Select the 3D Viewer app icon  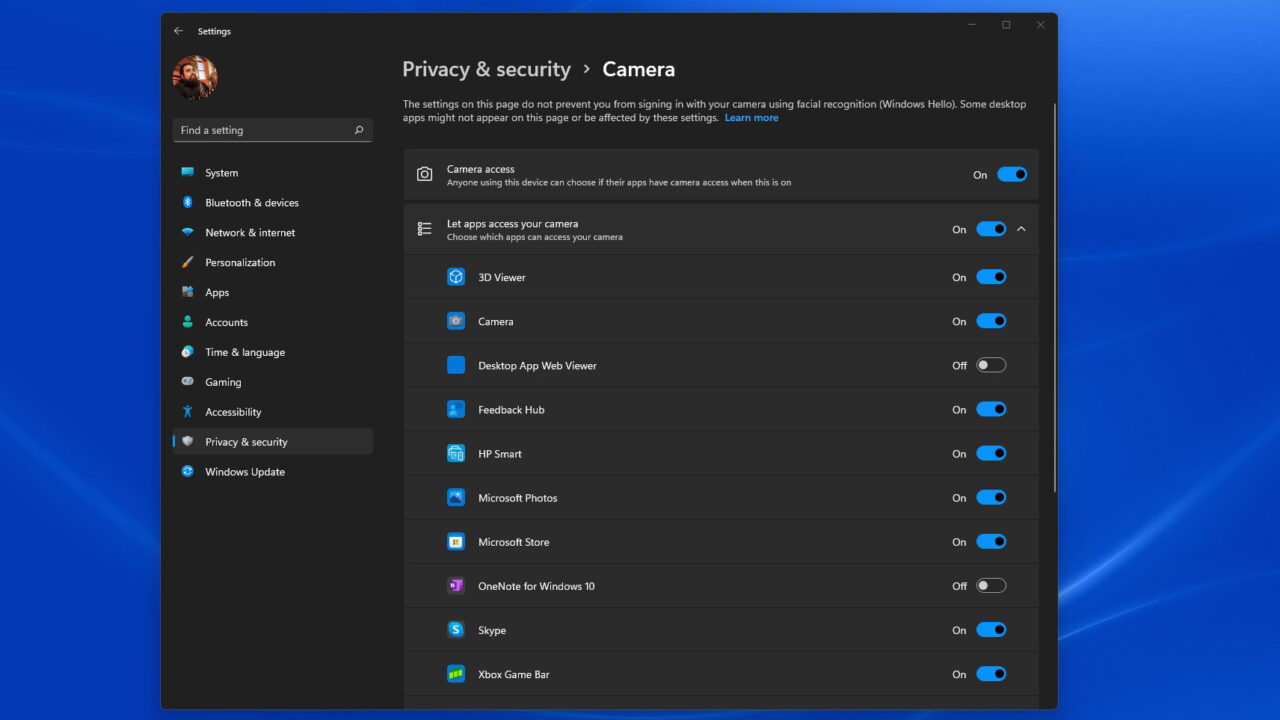[456, 277]
